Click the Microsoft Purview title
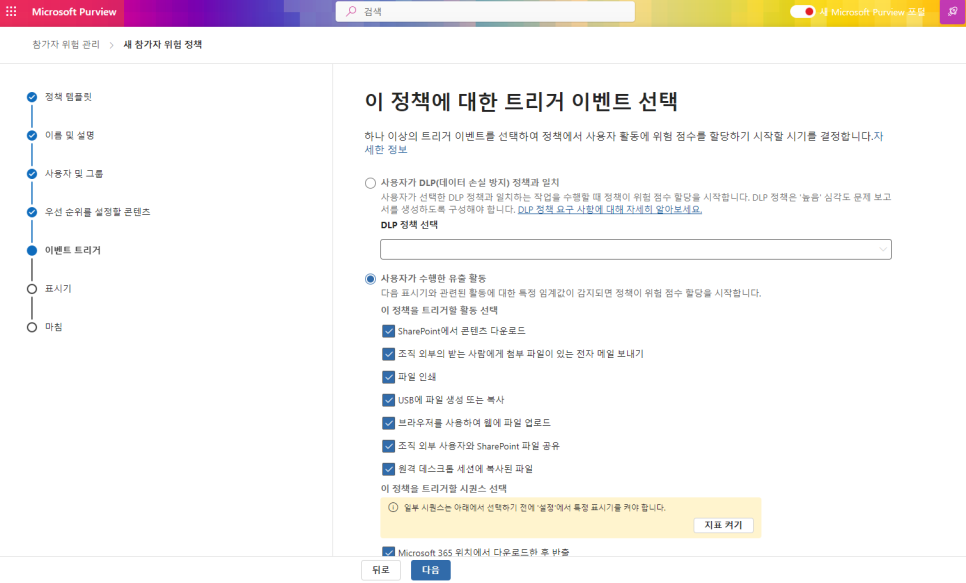 74,12
